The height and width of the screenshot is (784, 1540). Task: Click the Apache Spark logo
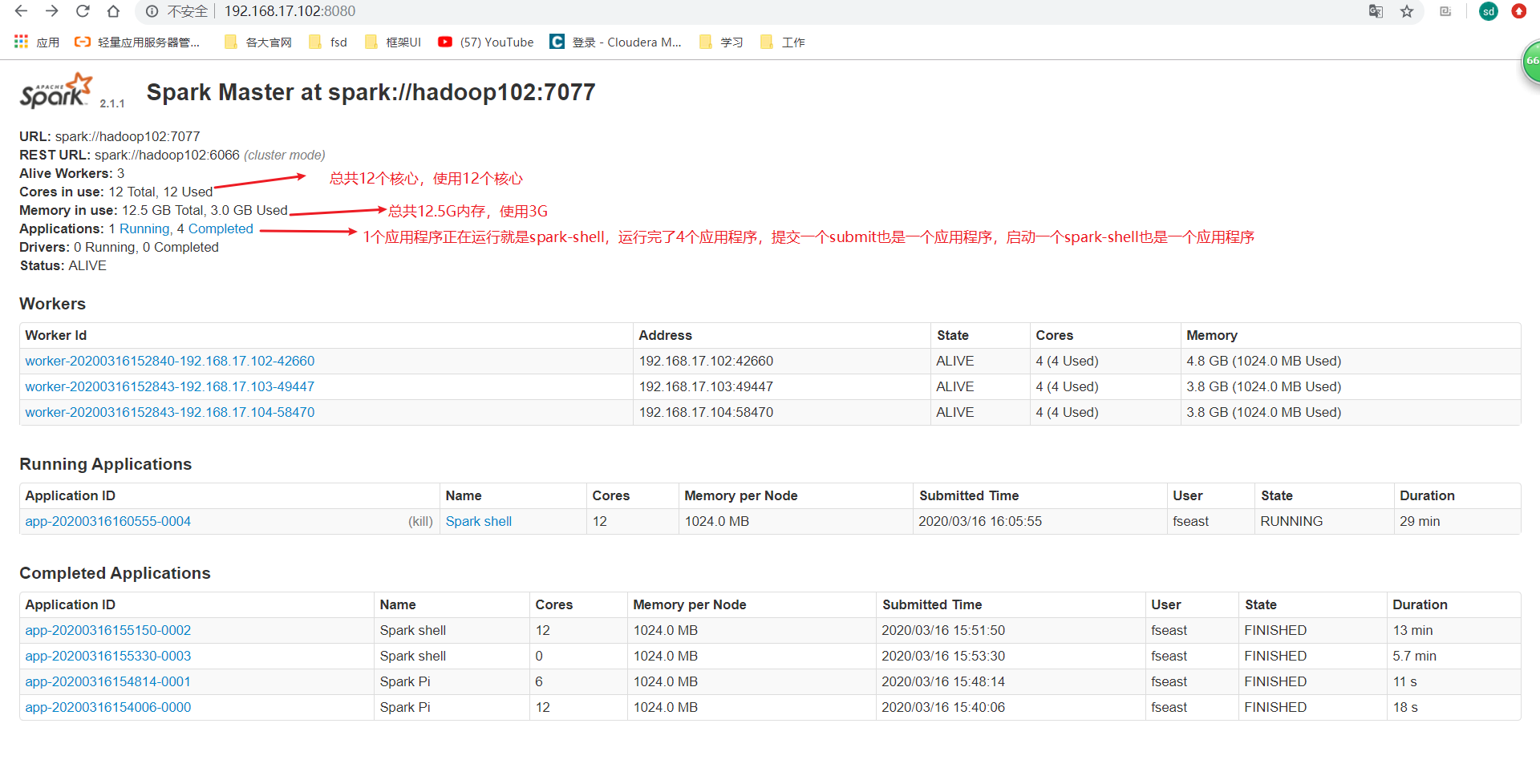pyautogui.click(x=56, y=91)
